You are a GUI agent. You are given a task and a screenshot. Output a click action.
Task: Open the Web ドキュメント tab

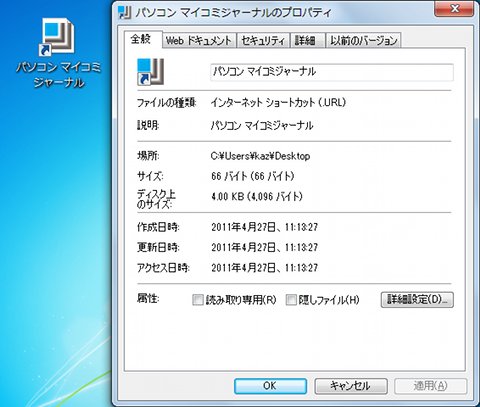click(x=199, y=41)
